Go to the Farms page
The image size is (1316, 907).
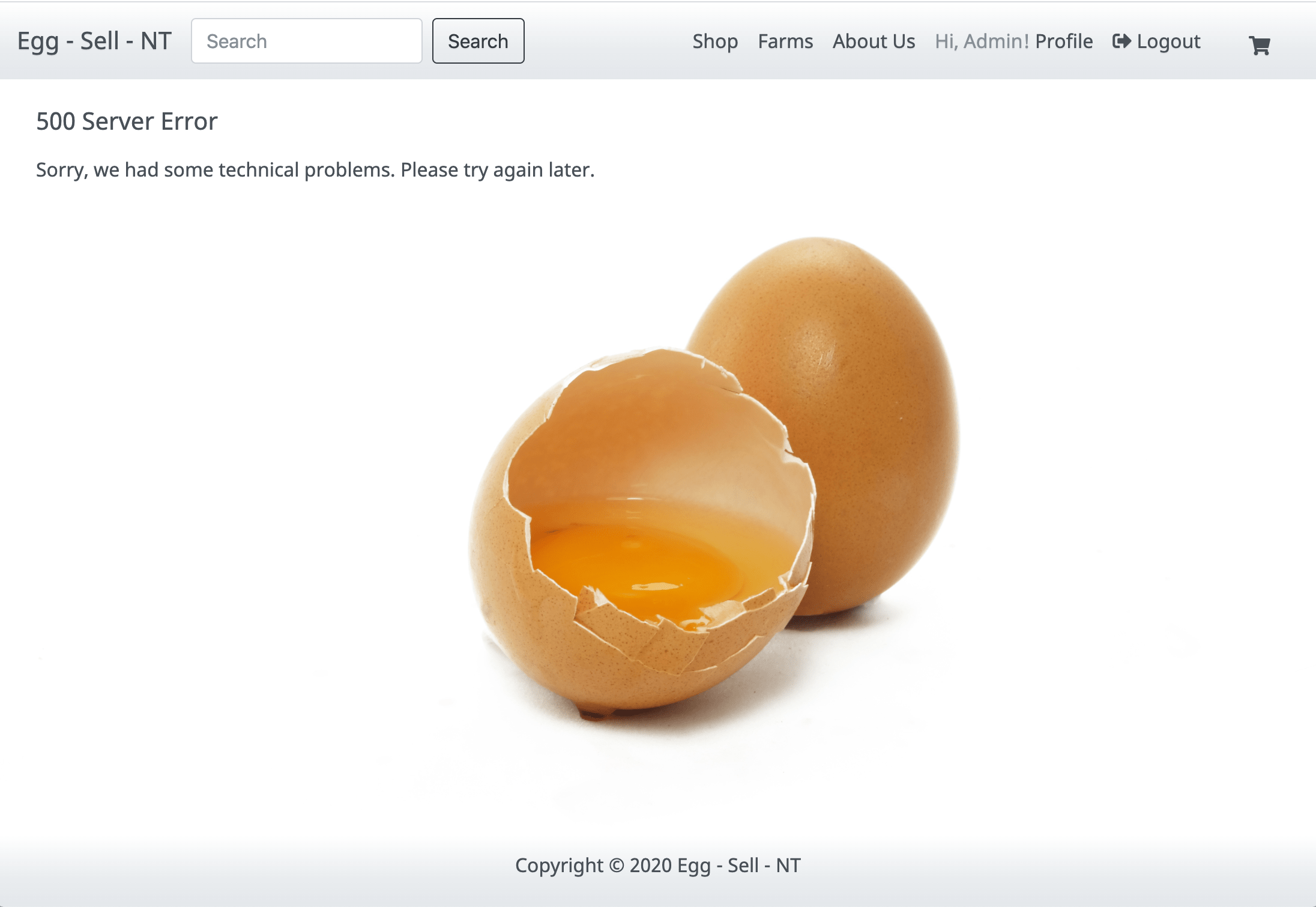tap(785, 41)
